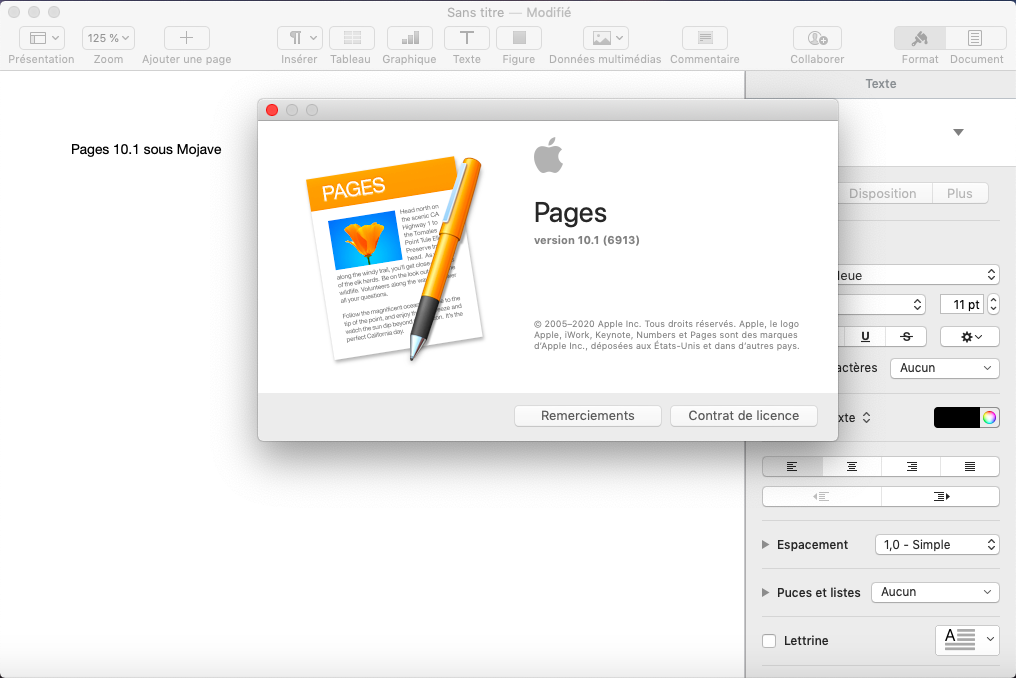Click the Texte inspector header
The image size is (1016, 678).
(881, 84)
